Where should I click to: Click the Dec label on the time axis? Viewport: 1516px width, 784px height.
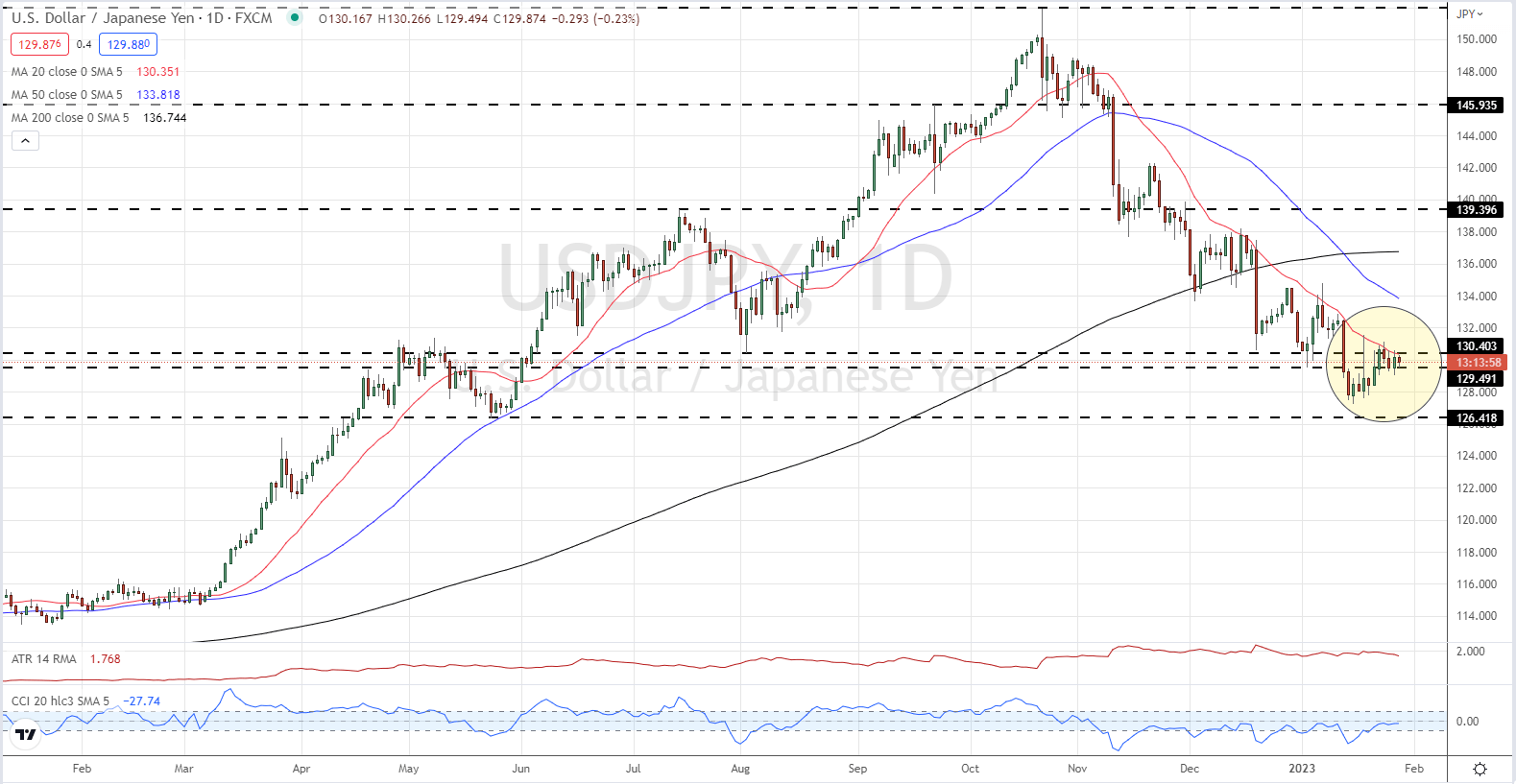[1190, 769]
